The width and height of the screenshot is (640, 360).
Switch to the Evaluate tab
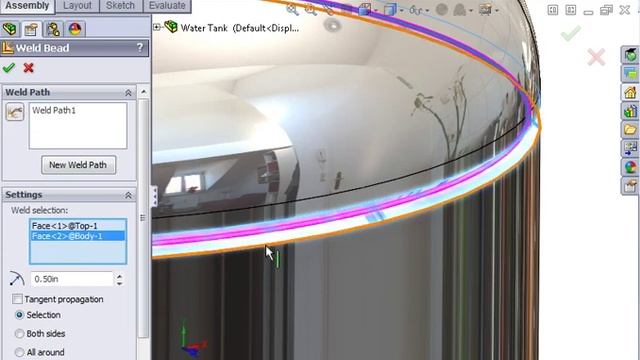(x=167, y=6)
